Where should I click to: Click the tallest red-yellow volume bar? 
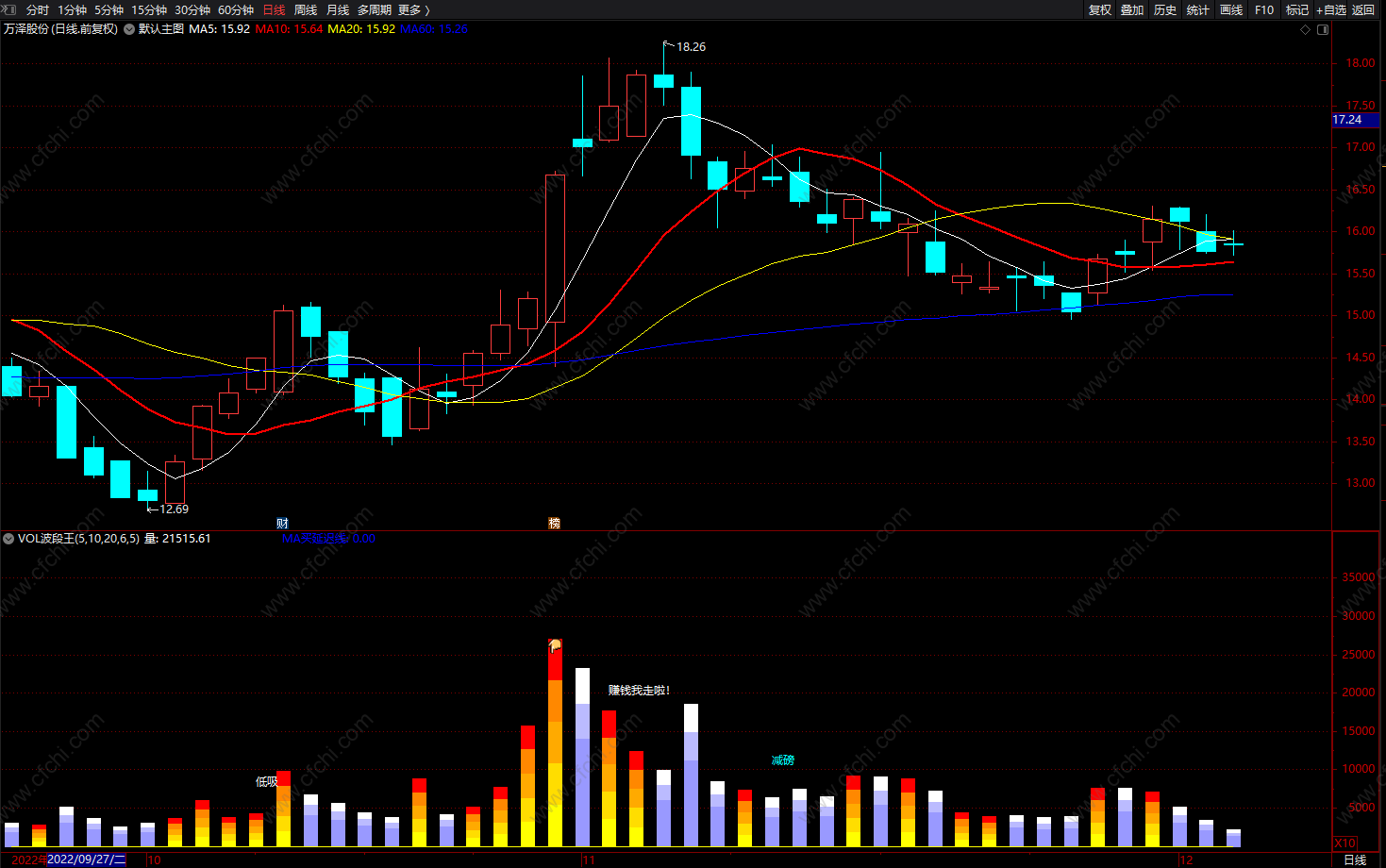tap(555, 743)
